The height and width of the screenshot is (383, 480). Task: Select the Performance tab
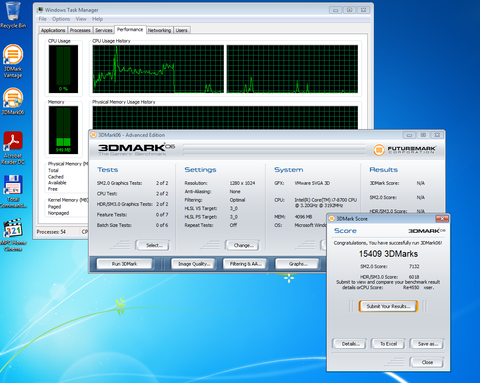(x=130, y=30)
